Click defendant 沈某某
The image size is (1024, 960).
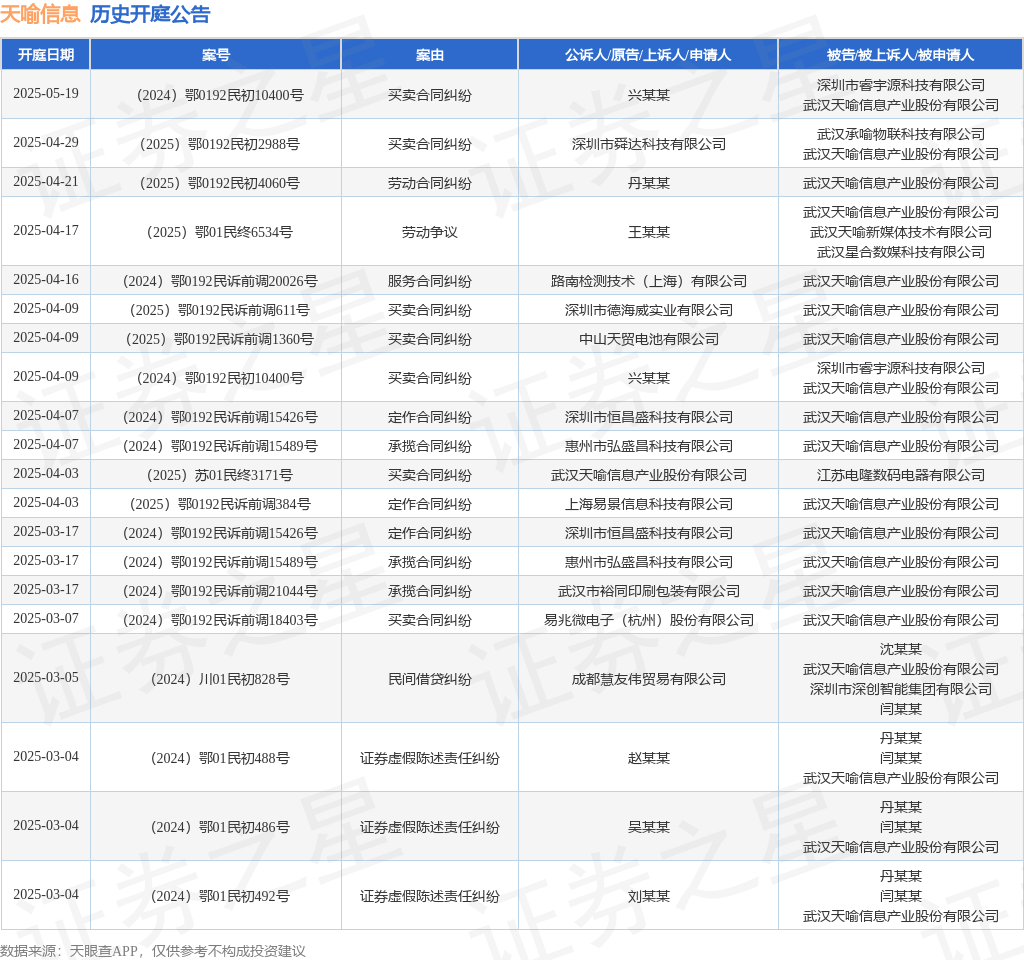coord(901,649)
